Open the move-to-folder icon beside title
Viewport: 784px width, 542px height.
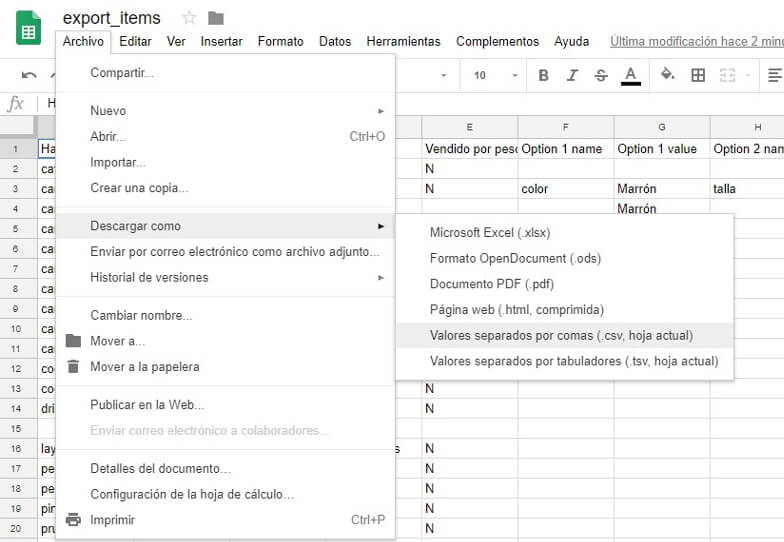[216, 18]
